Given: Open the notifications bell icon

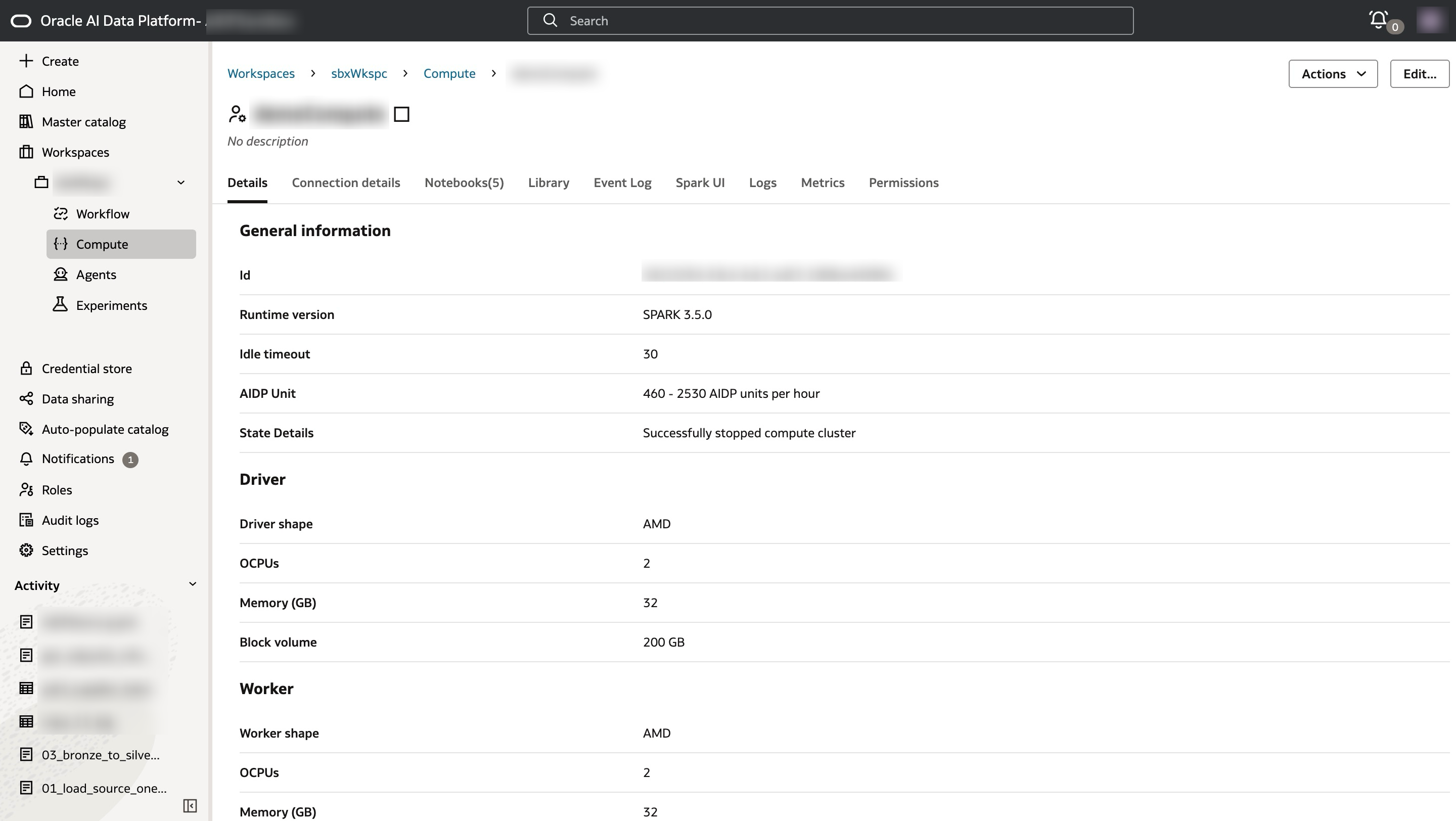Looking at the screenshot, I should 1378,20.
